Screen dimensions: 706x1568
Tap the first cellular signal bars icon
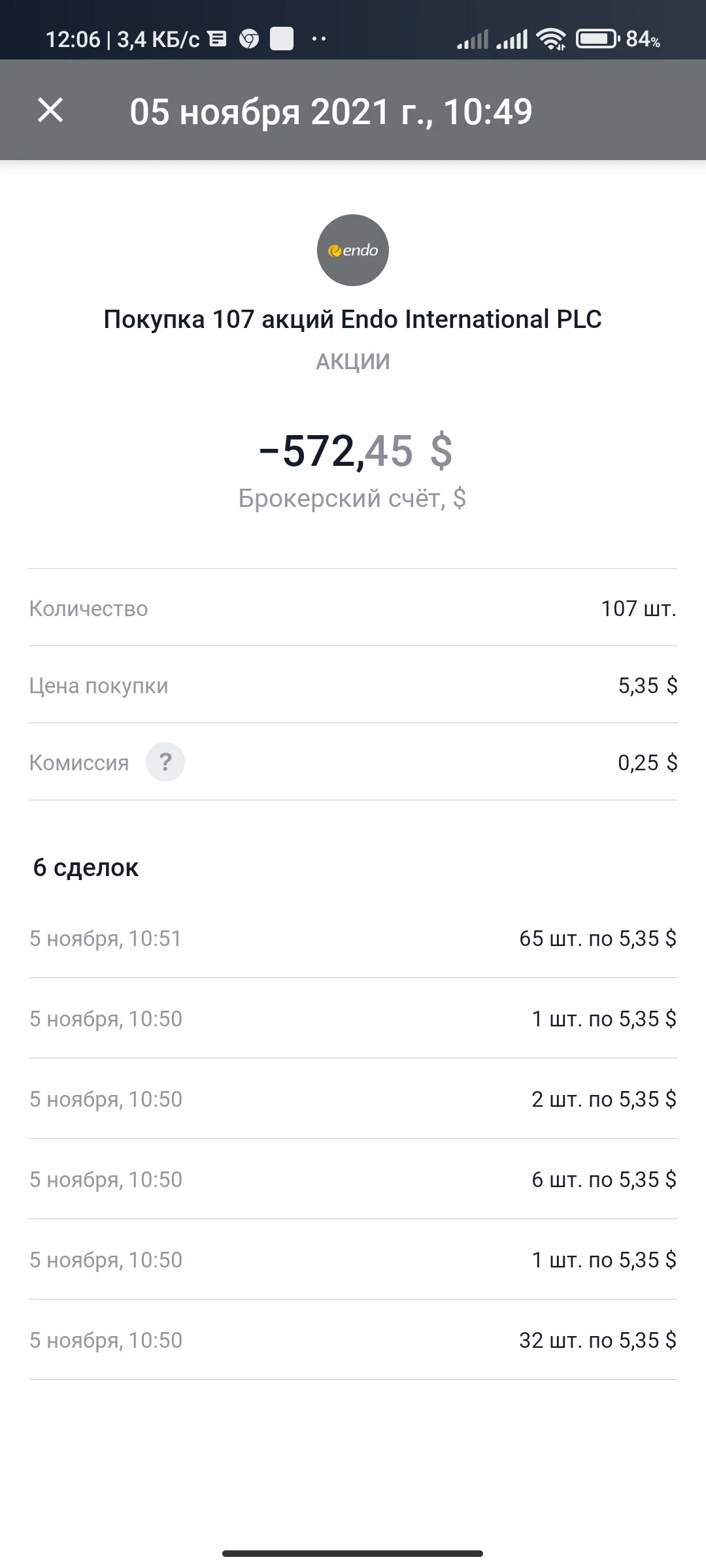click(x=473, y=40)
